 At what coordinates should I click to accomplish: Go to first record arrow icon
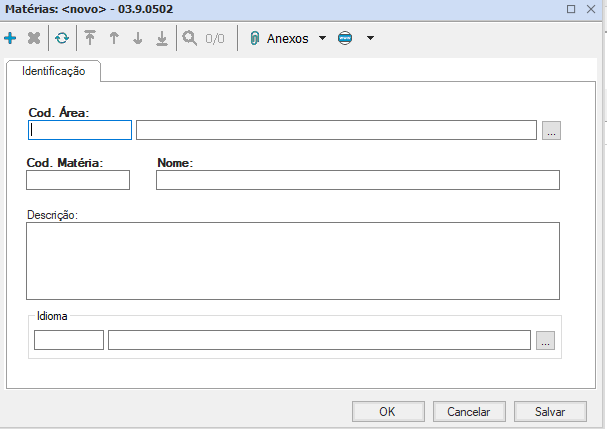coord(90,39)
